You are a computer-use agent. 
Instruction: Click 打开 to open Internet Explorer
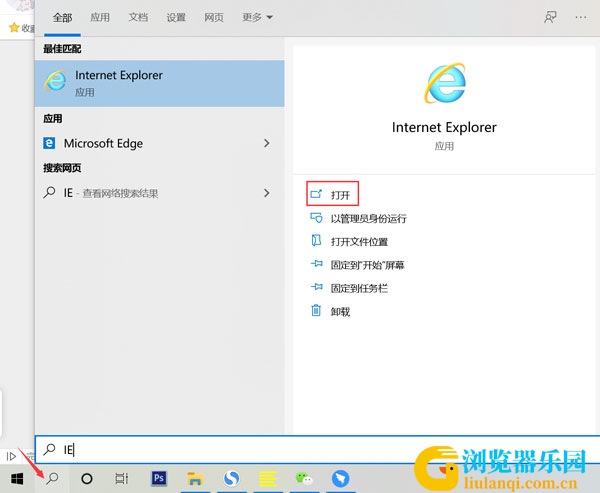pos(333,194)
